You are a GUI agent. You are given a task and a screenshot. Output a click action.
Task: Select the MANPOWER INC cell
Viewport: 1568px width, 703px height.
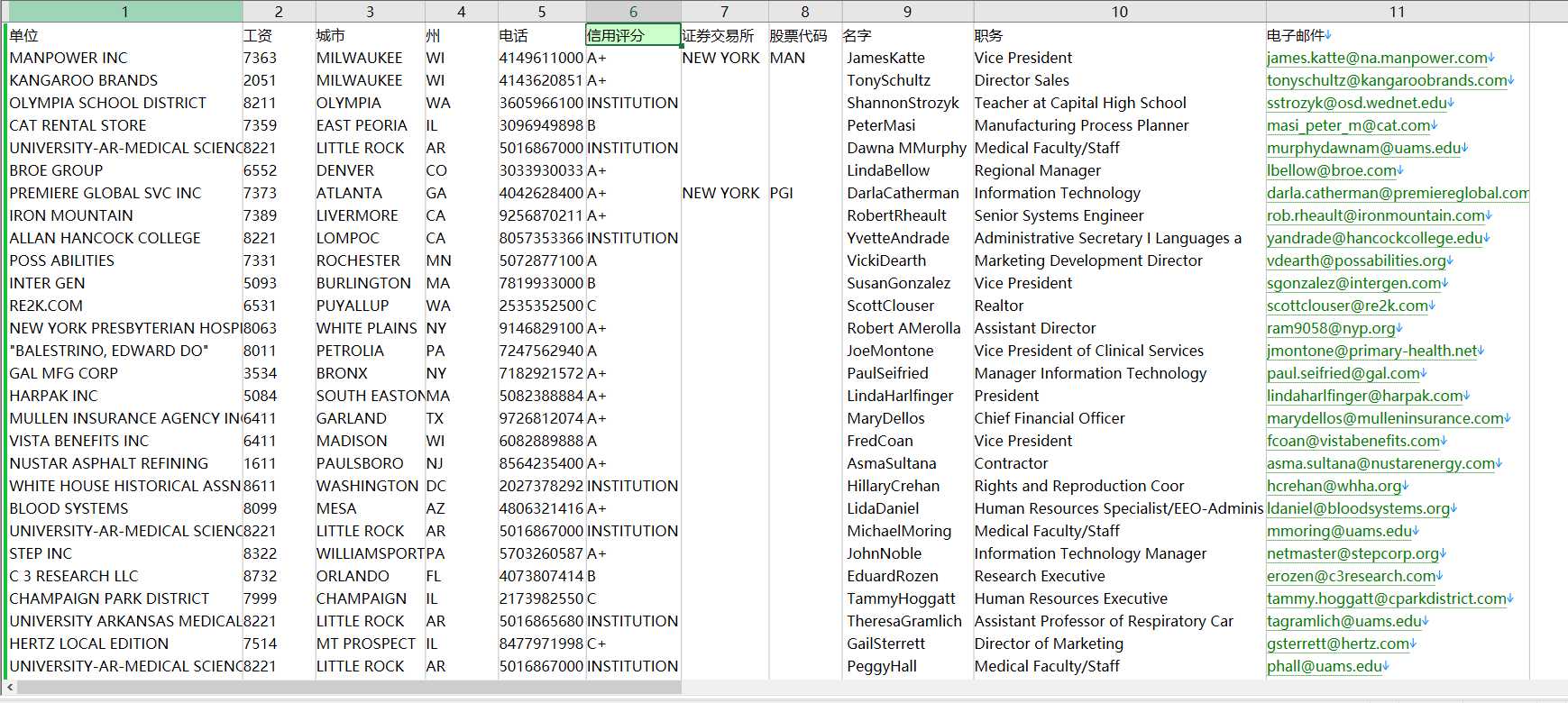tap(124, 58)
